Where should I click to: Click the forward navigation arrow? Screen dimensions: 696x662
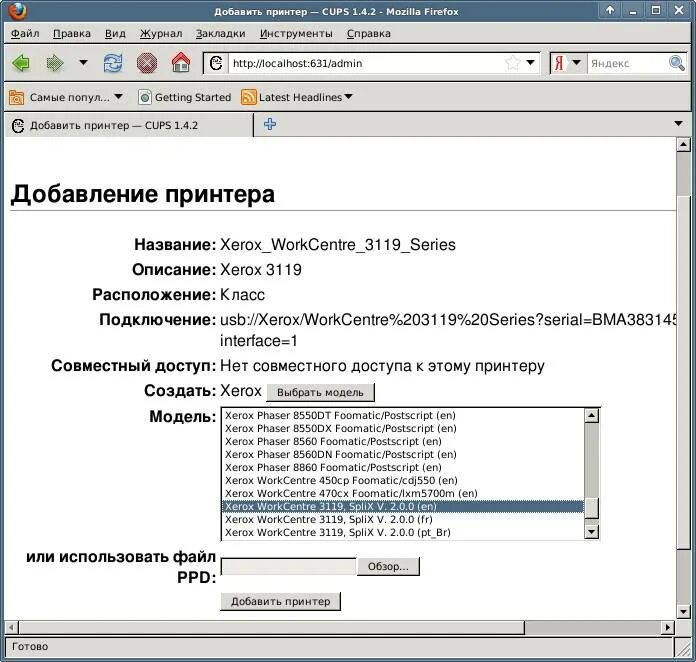[x=55, y=63]
